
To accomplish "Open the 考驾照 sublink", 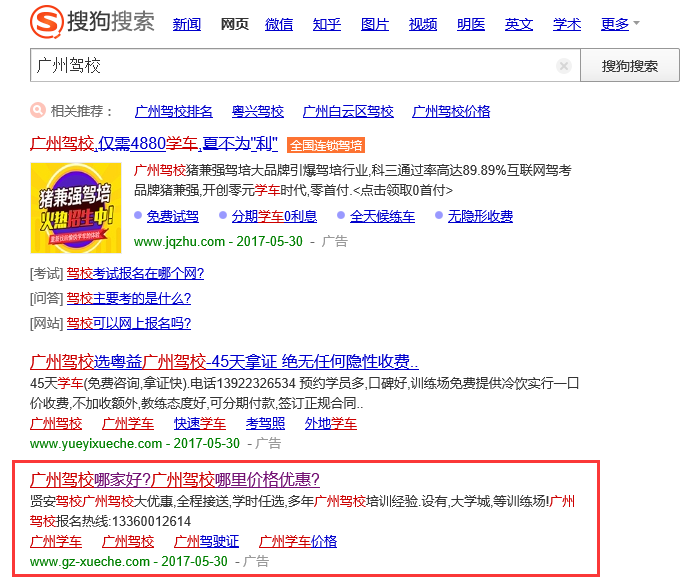I will tap(265, 424).
